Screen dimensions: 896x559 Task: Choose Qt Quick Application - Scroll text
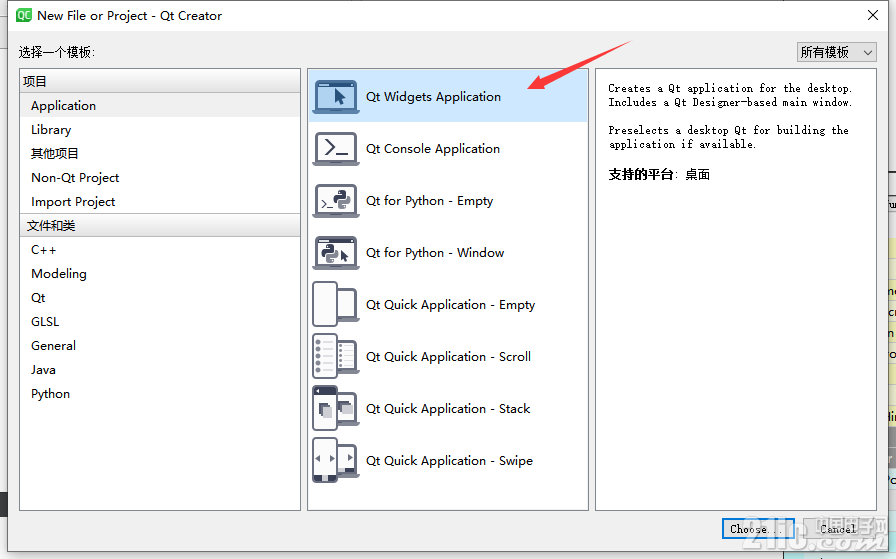[448, 357]
